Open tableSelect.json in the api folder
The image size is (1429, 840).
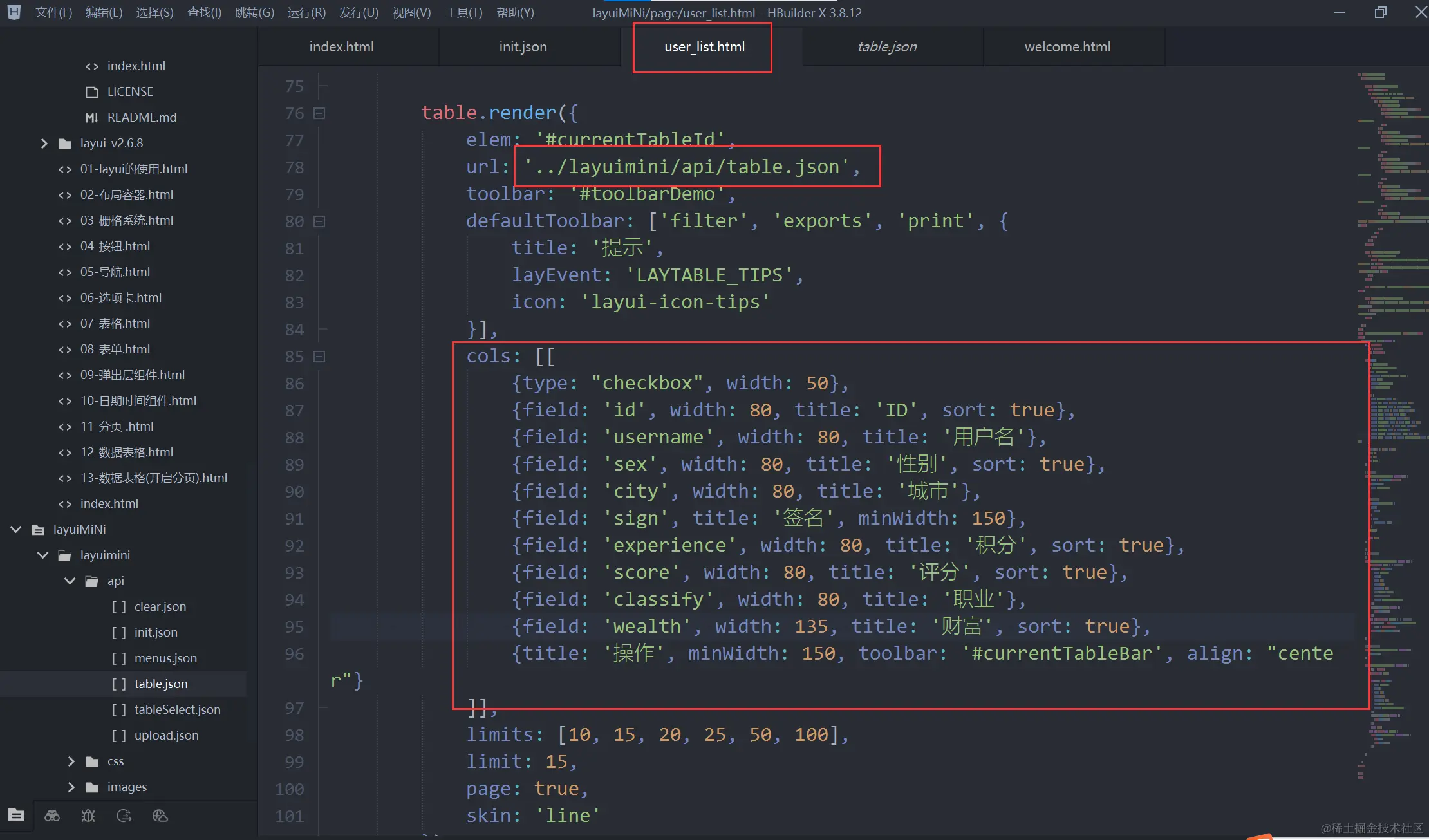[177, 709]
